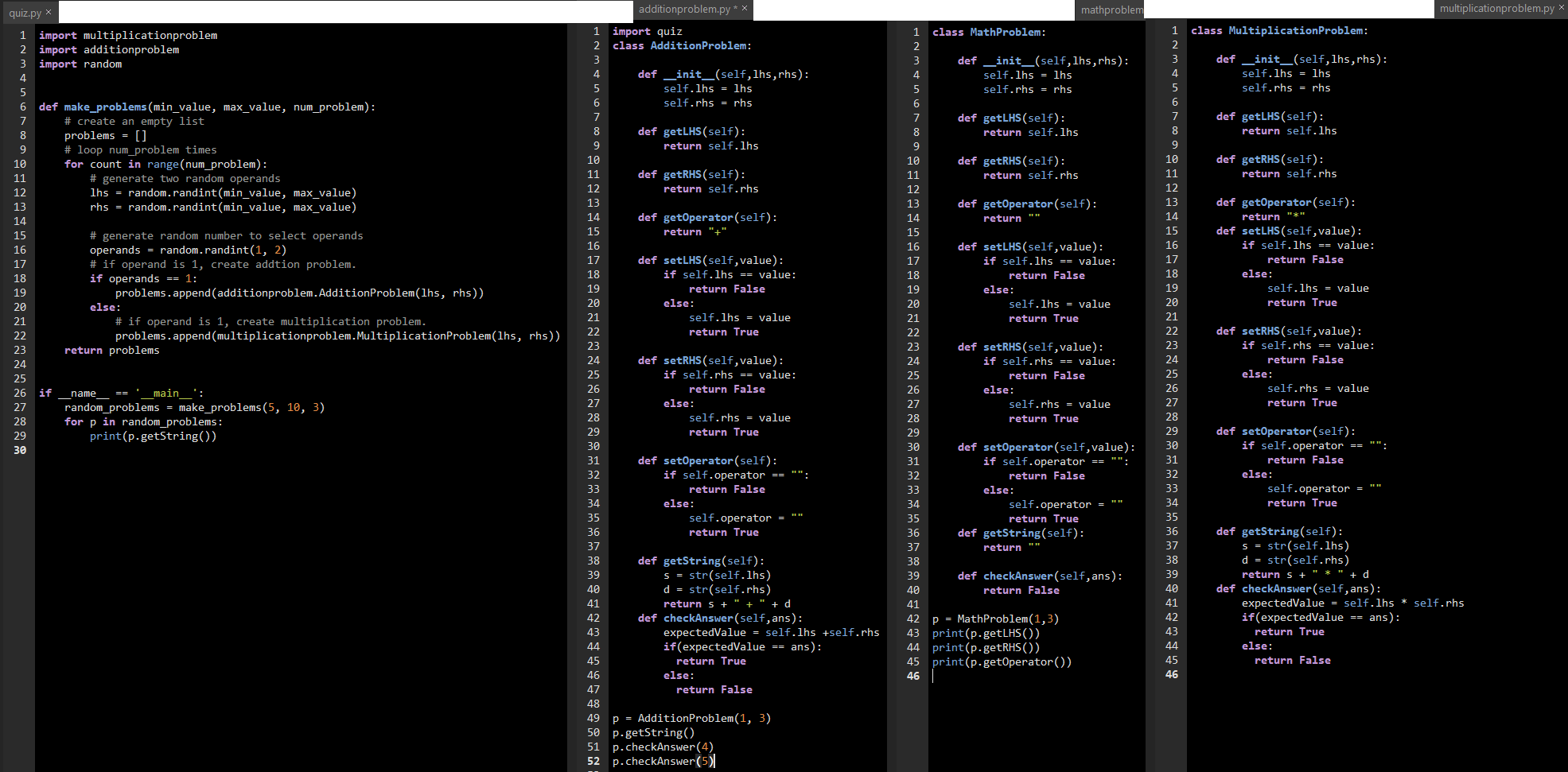Click 'def checkAnswer(self,ans):' in mathproblem pane
1568x772 pixels.
point(1041,576)
